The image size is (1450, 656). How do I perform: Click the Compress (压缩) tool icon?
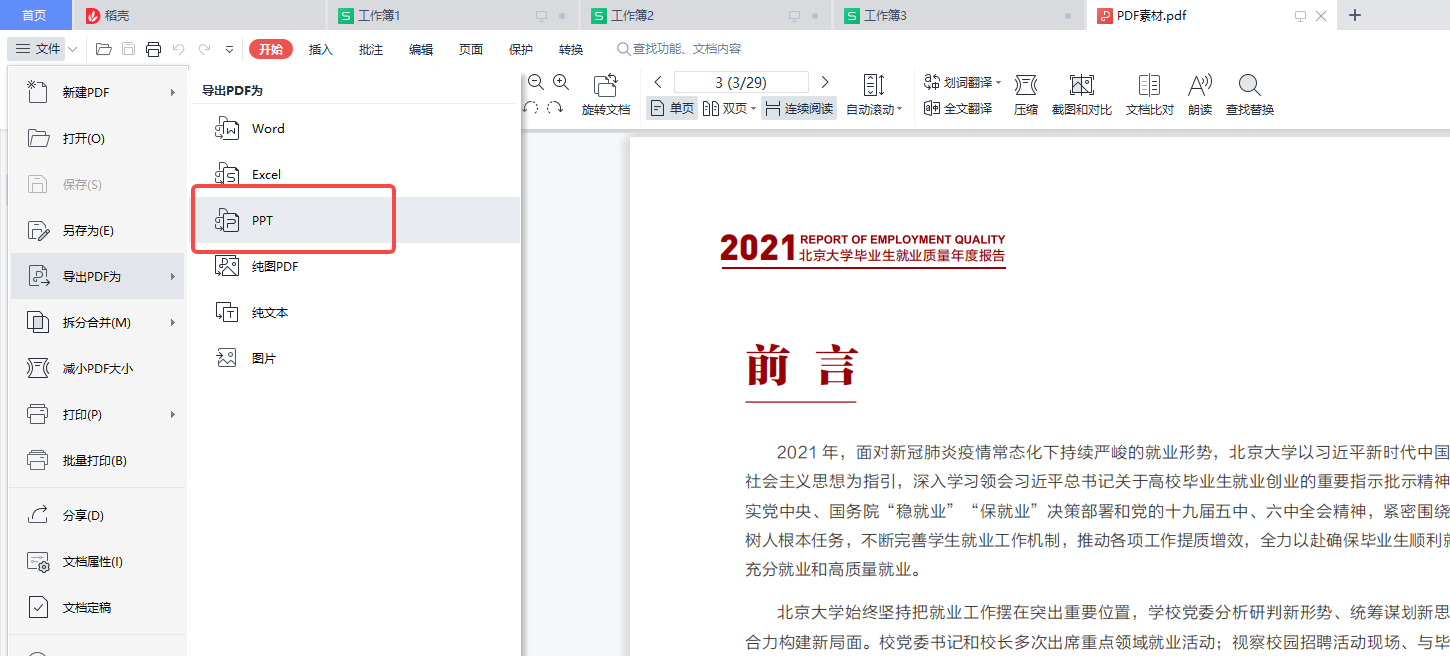[1025, 86]
